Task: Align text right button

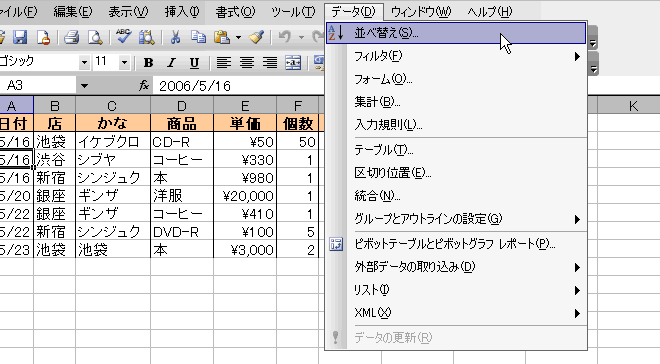Action: pyautogui.click(x=270, y=63)
